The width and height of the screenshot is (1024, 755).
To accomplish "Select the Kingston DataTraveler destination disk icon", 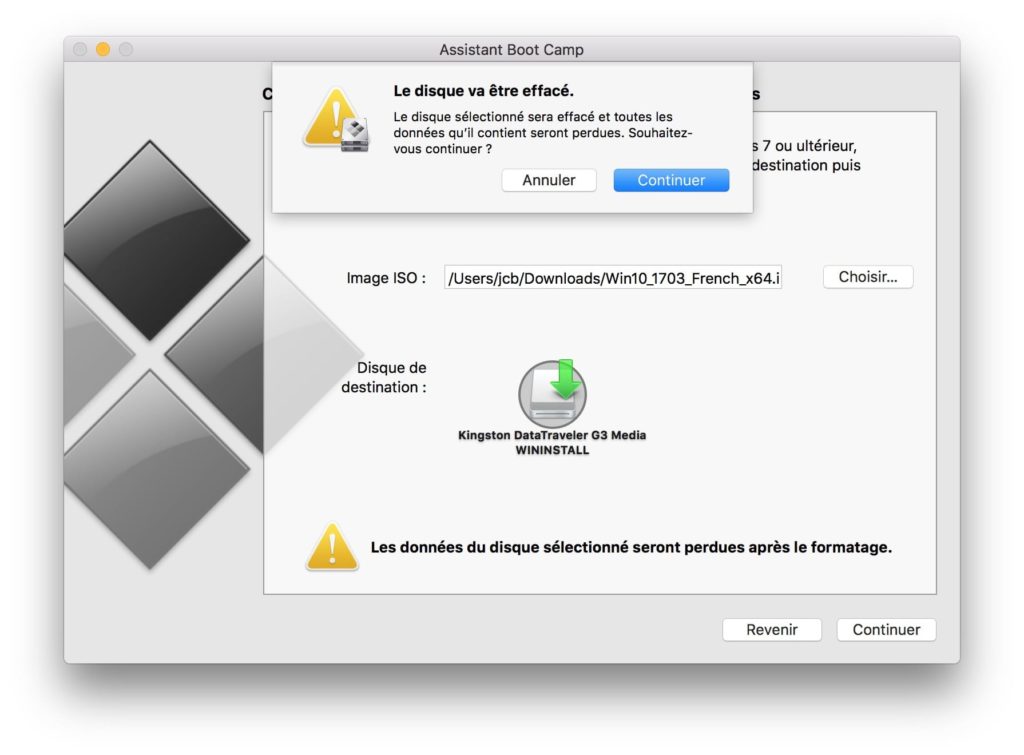I will coord(552,393).
